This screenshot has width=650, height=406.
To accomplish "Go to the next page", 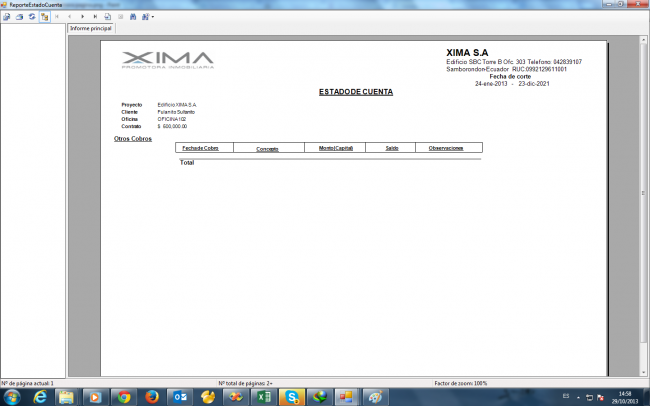I will [82, 17].
